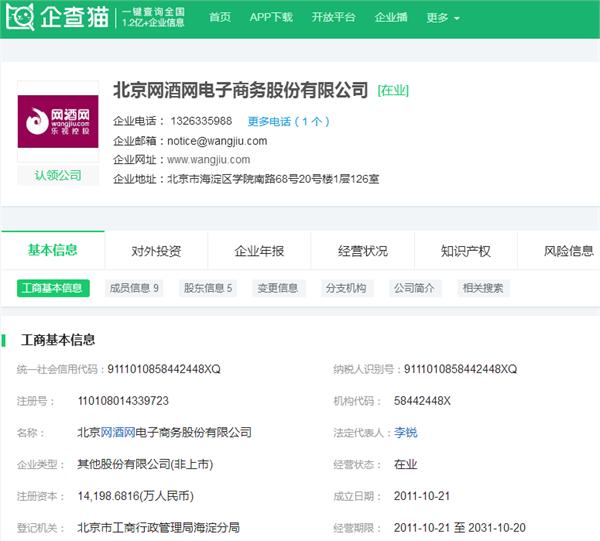Click the 纳税人识别号 value 9111010858442448XQ

pos(460,369)
